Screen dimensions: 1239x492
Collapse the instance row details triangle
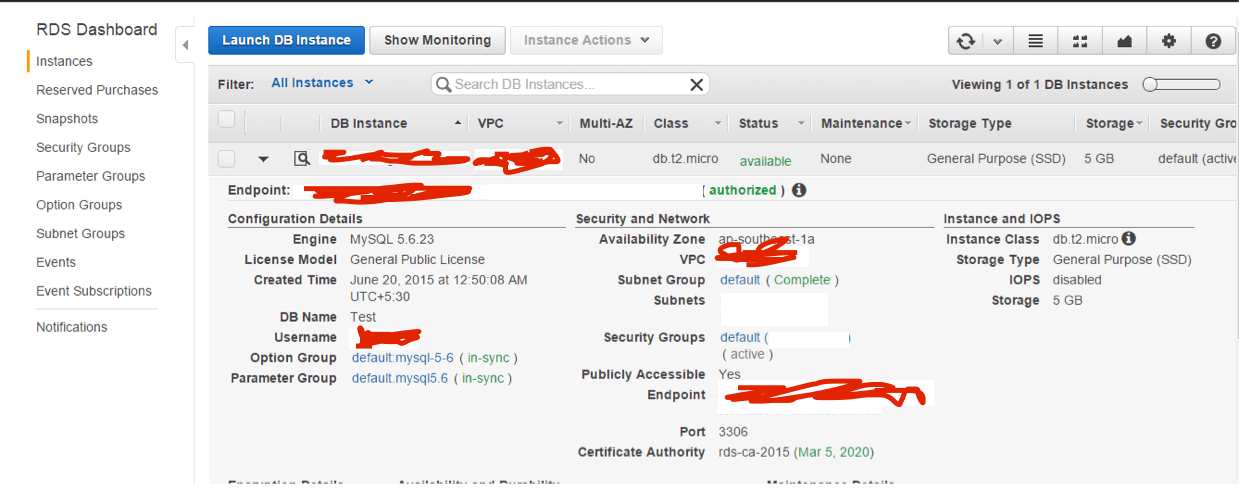pyautogui.click(x=263, y=159)
